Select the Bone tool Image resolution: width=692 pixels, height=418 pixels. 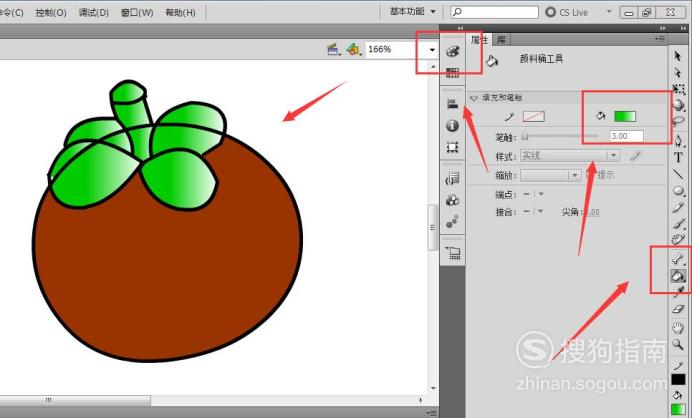(x=677, y=259)
